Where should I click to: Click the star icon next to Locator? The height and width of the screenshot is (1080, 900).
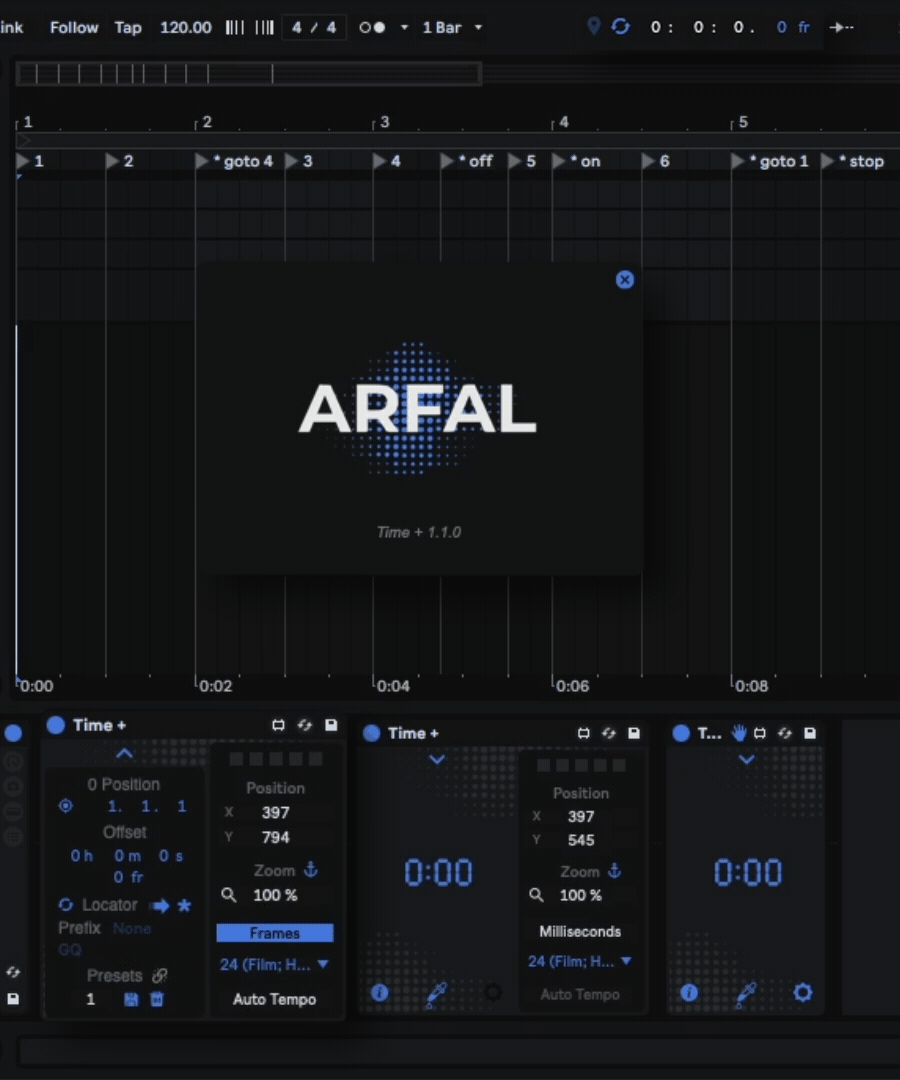pos(184,905)
